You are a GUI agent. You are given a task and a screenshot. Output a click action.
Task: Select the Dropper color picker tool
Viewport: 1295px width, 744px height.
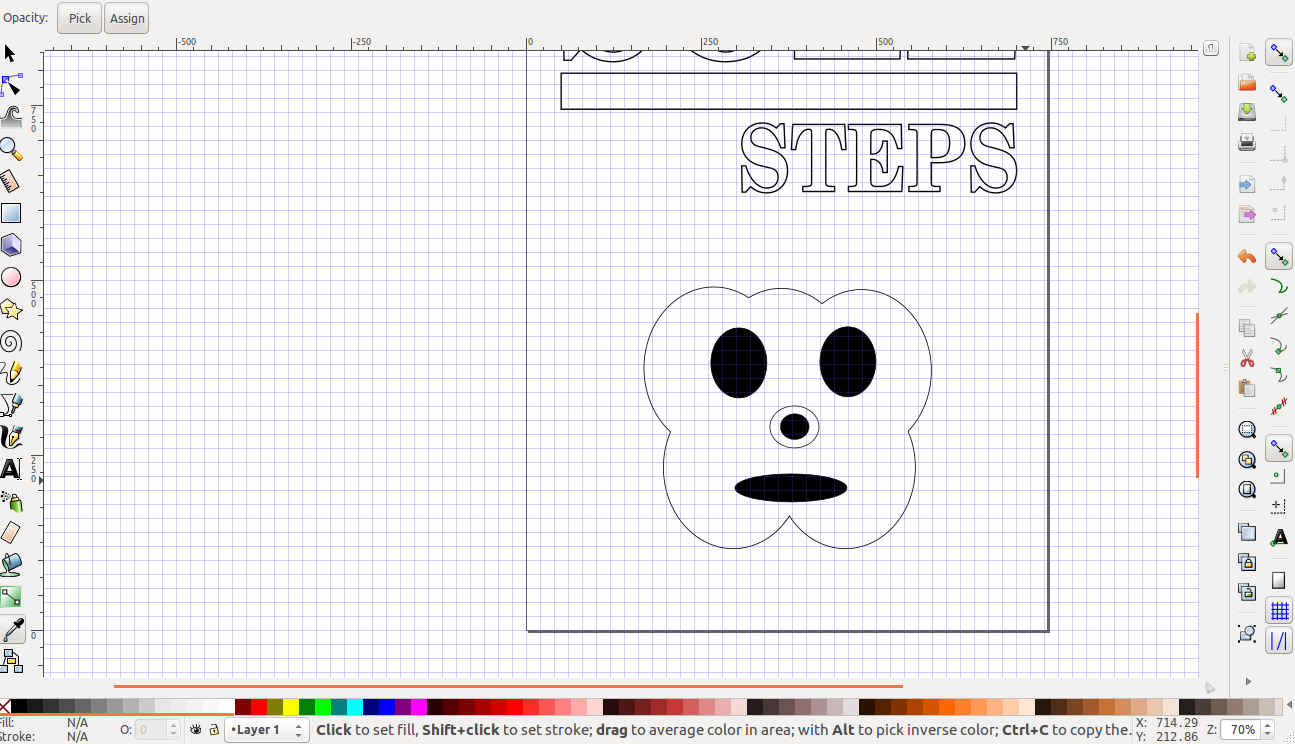(11, 629)
